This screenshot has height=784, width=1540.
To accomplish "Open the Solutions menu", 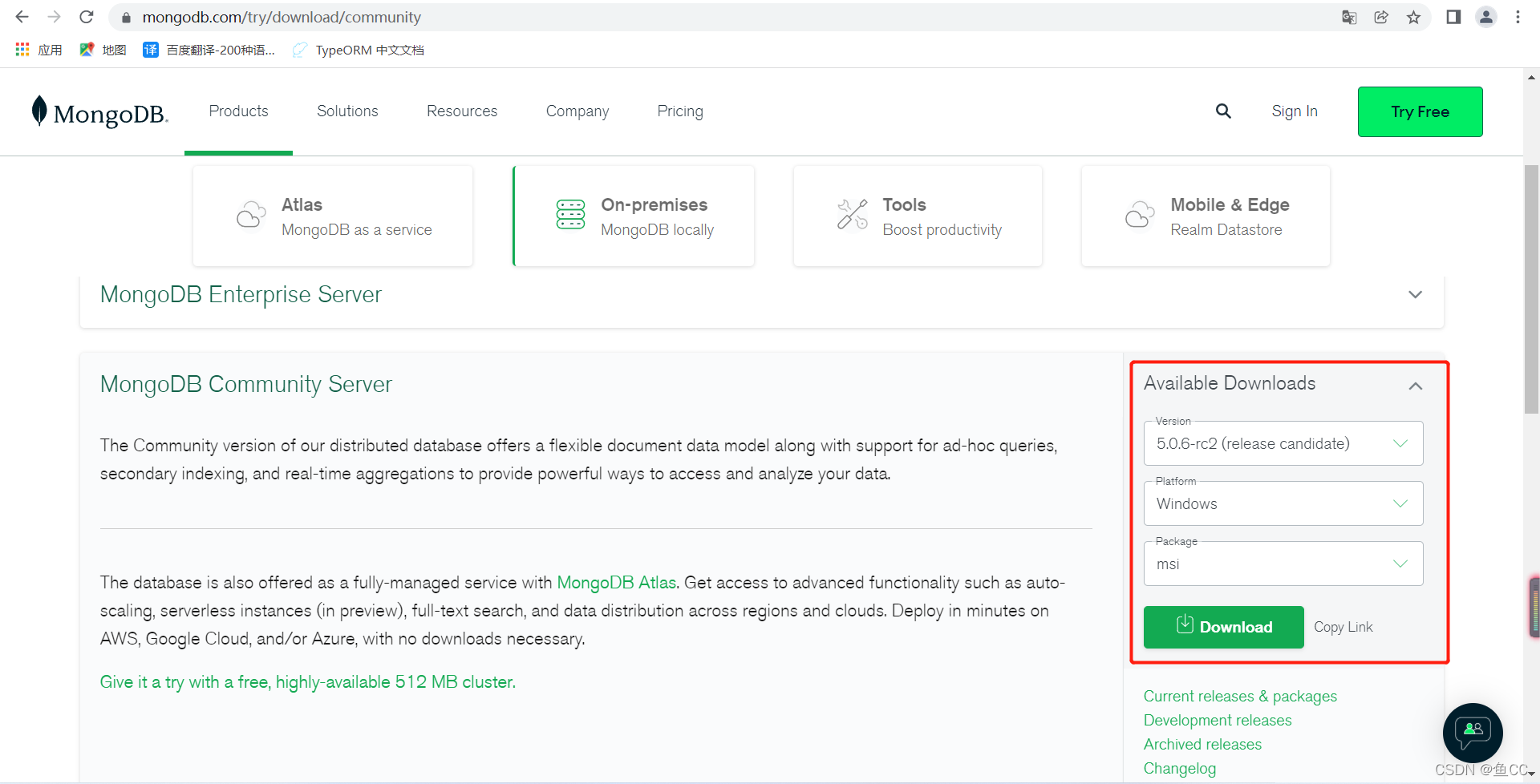I will point(347,111).
